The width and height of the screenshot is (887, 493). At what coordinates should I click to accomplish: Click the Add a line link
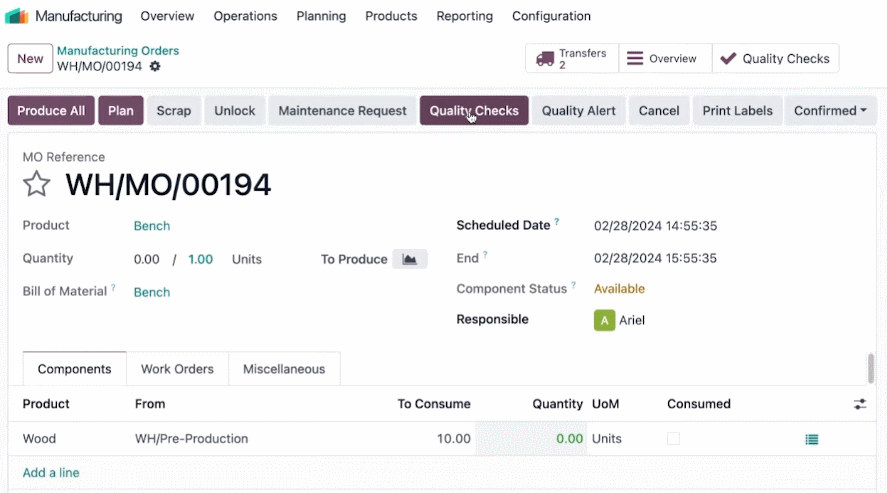click(x=51, y=473)
